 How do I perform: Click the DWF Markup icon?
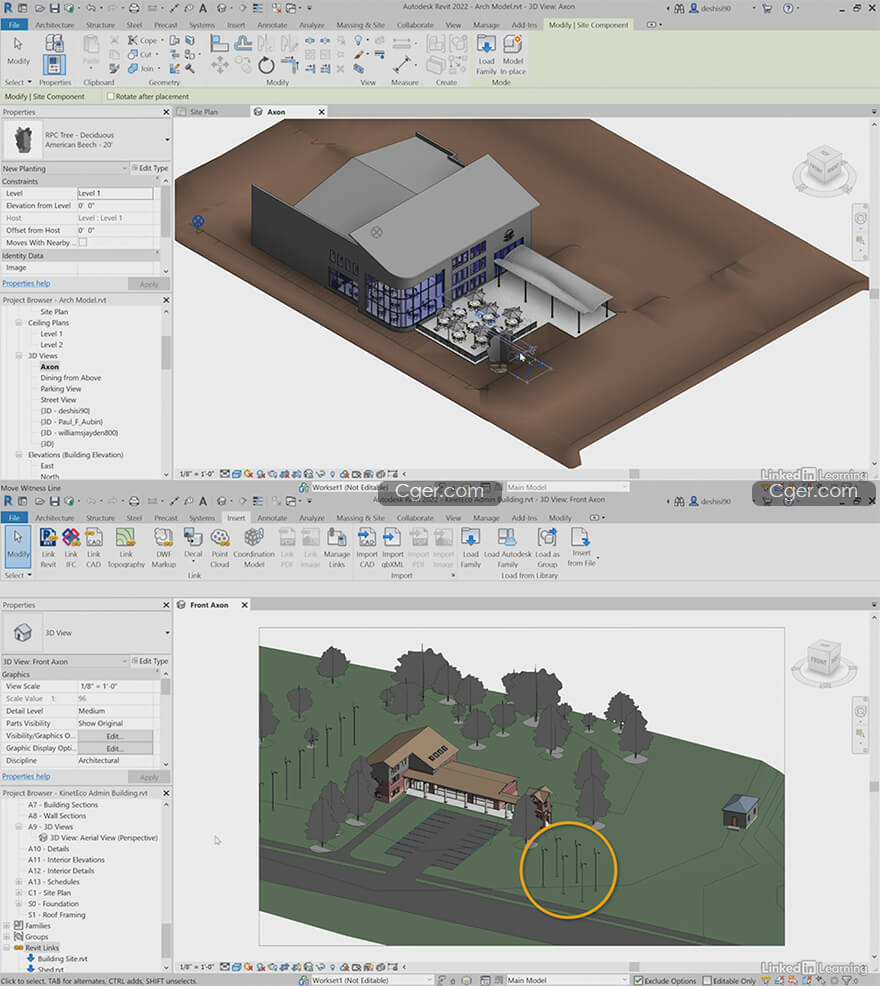point(164,546)
